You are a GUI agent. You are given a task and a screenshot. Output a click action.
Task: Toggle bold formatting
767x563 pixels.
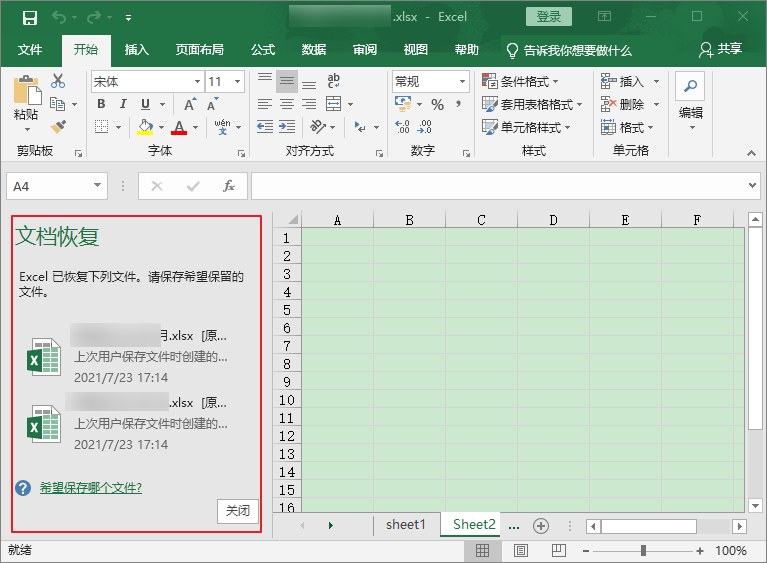click(101, 104)
